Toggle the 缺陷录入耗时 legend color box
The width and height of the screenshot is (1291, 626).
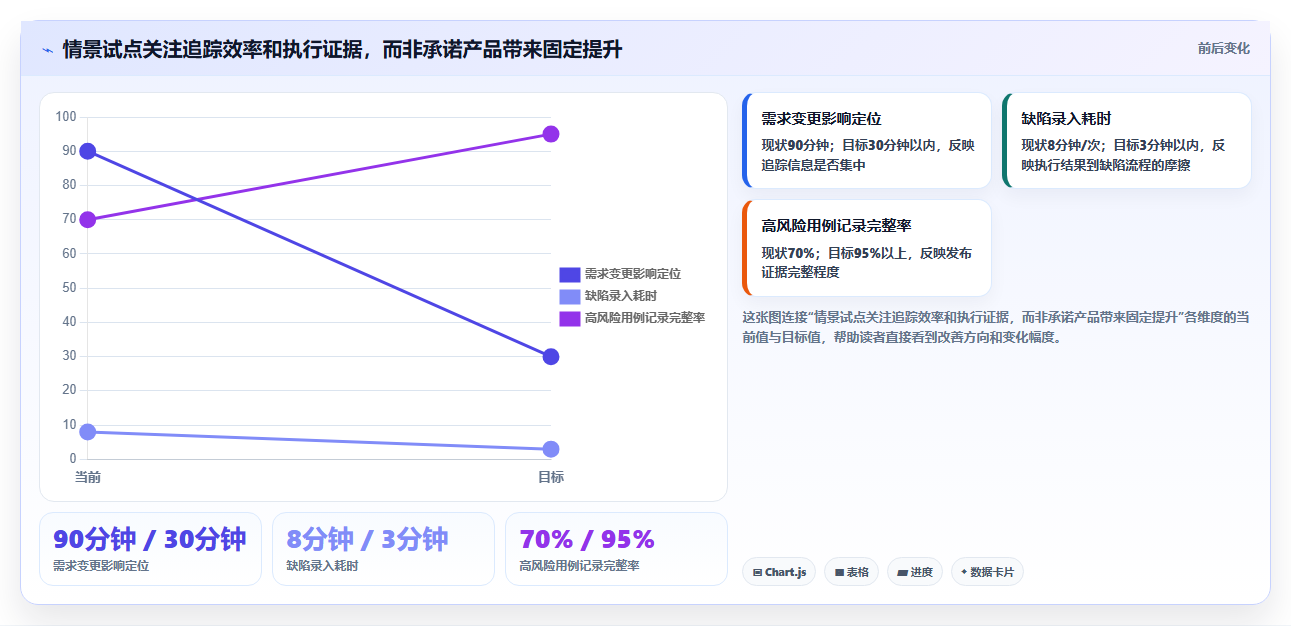[x=569, y=296]
